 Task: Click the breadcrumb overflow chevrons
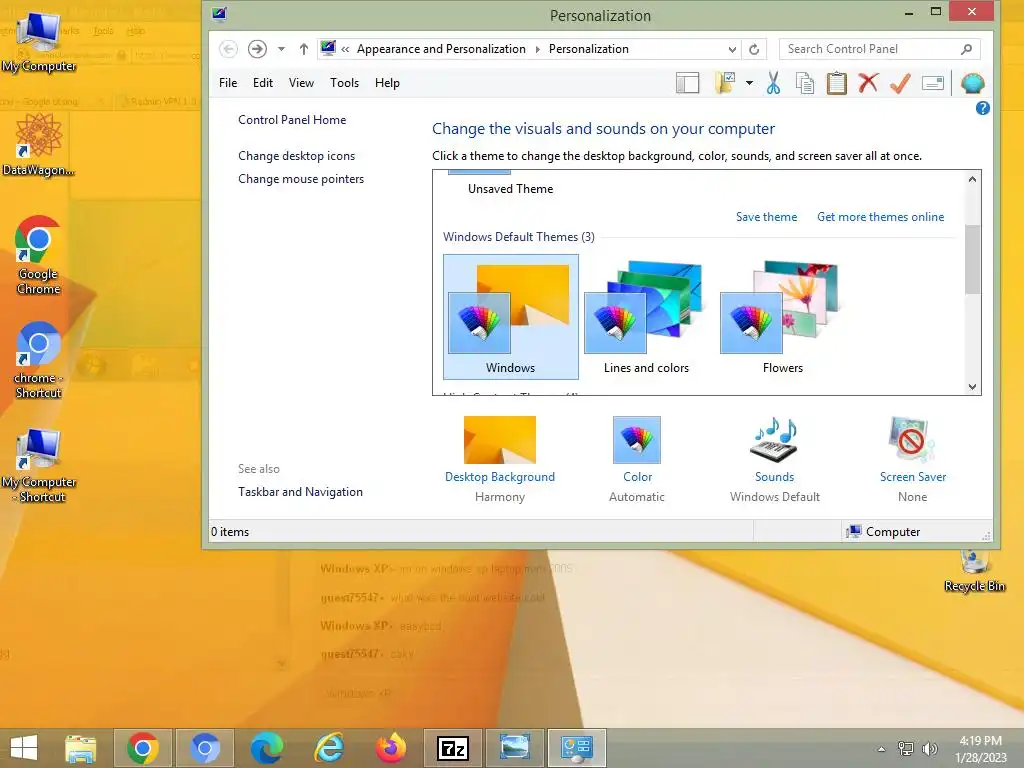[x=345, y=49]
